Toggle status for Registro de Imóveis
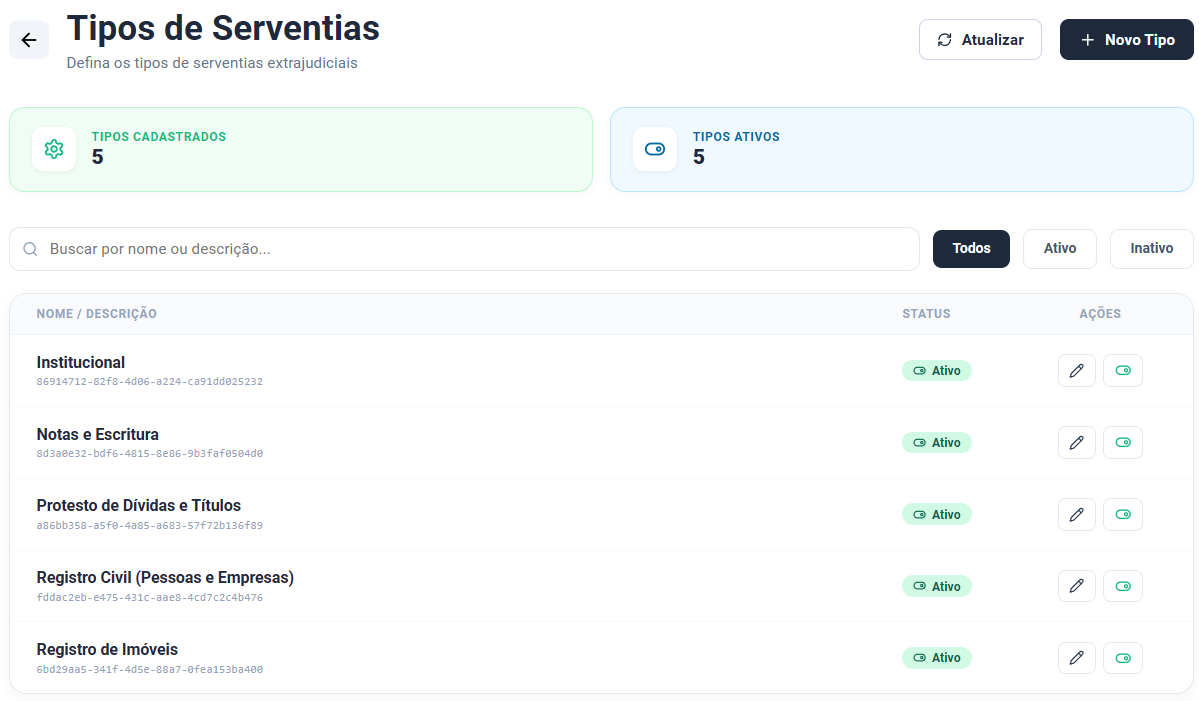Screen dimensions: 1199x701 coord(1123,658)
